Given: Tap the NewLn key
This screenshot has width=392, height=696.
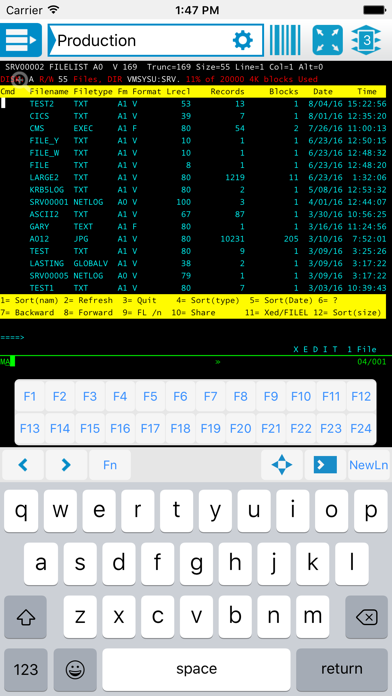Looking at the screenshot, I should (x=368, y=465).
